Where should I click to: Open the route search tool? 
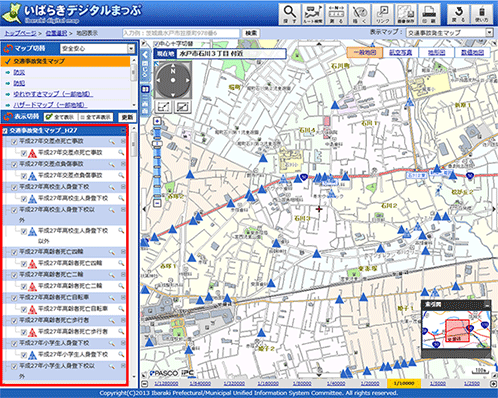pos(313,14)
